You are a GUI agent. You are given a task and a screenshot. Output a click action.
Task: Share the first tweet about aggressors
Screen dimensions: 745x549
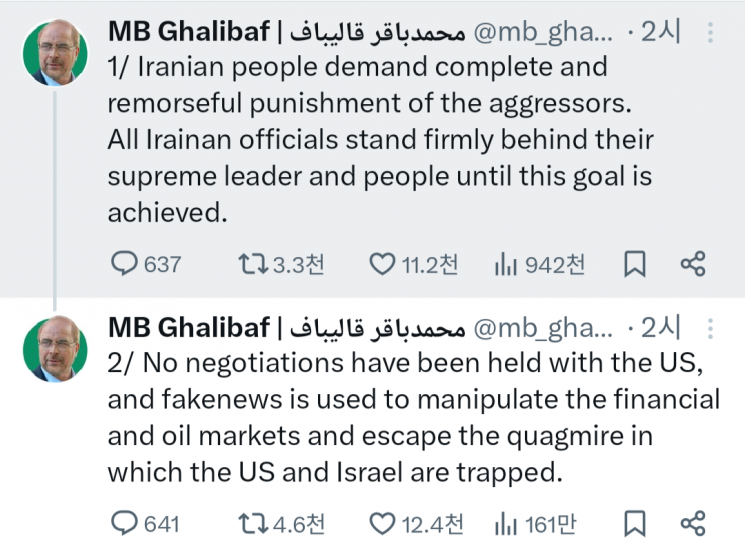tap(693, 264)
